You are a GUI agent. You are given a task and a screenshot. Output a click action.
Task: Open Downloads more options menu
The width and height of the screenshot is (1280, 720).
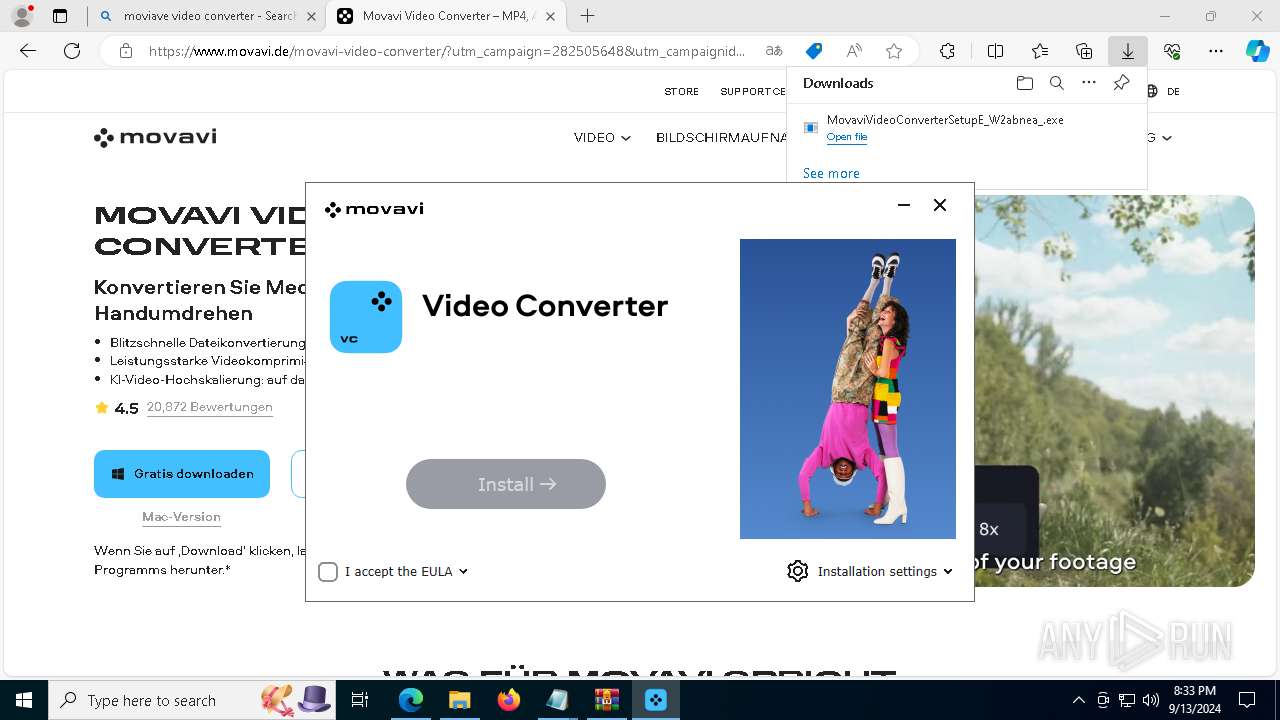[1089, 83]
